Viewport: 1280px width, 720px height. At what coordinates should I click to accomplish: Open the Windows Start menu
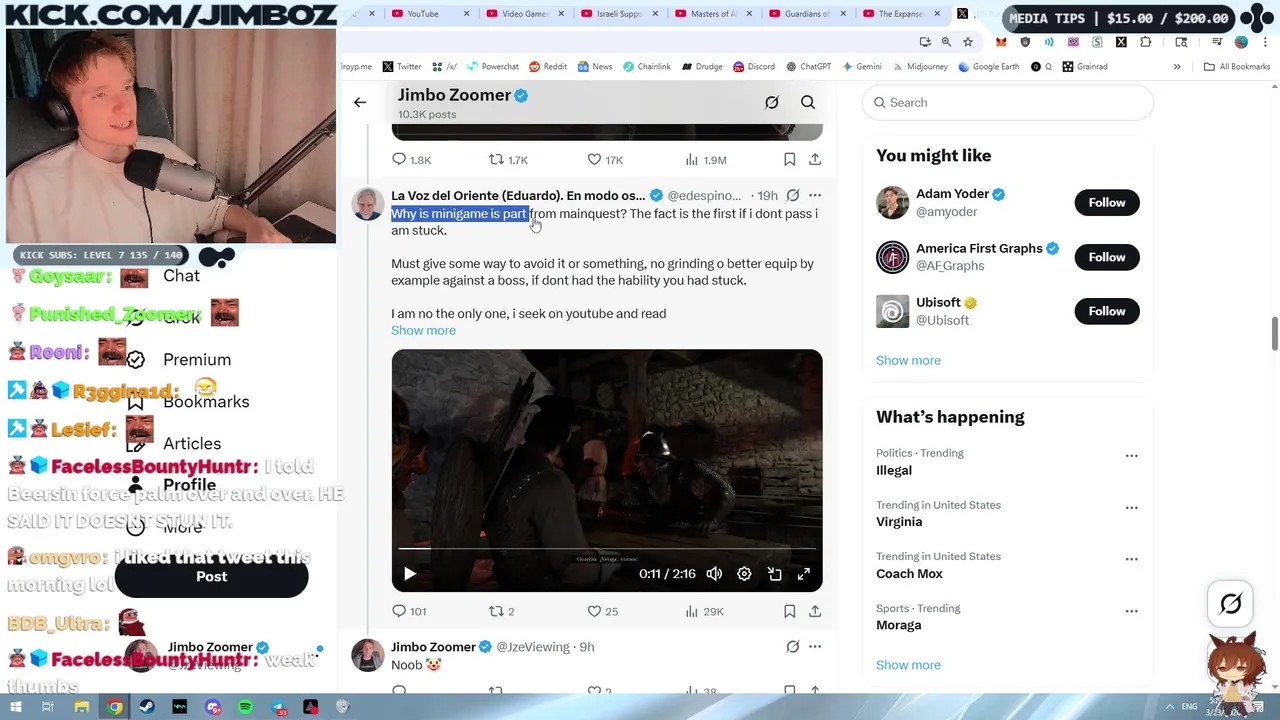point(16,707)
